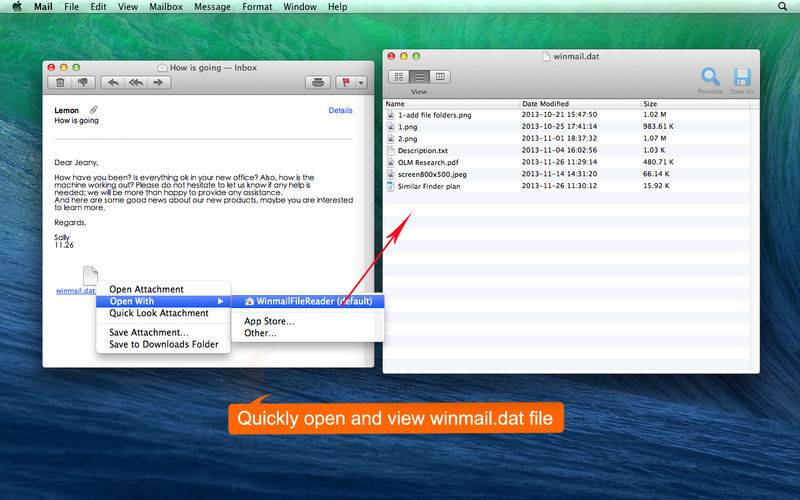The width and height of the screenshot is (800, 500).
Task: Flag the message with red flag icon
Action: pyautogui.click(x=346, y=82)
